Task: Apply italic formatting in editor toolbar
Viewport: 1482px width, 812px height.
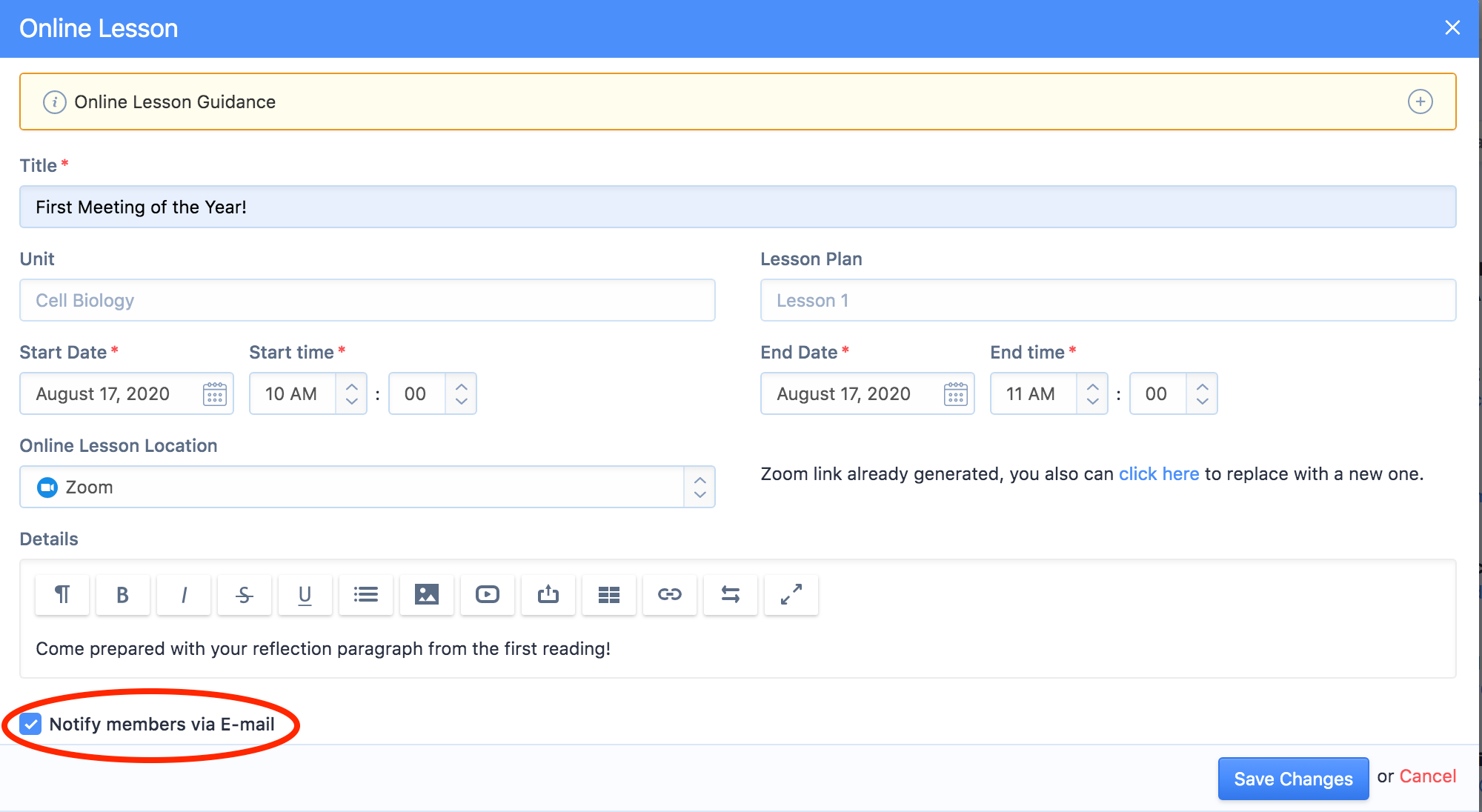Action: [184, 595]
